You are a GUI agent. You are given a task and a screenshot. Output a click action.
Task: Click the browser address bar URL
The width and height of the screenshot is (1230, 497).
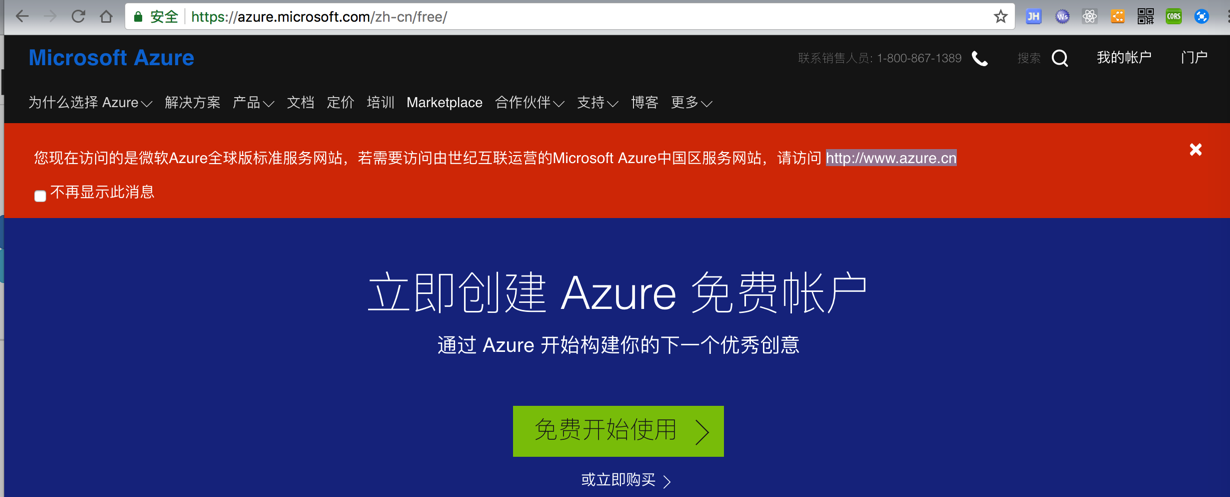click(x=319, y=17)
